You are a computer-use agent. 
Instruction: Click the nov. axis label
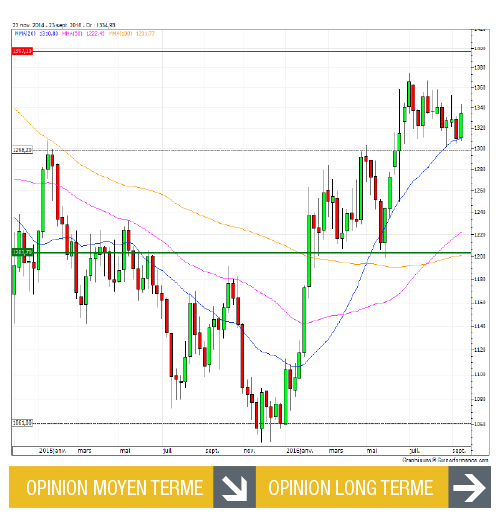coord(249,451)
